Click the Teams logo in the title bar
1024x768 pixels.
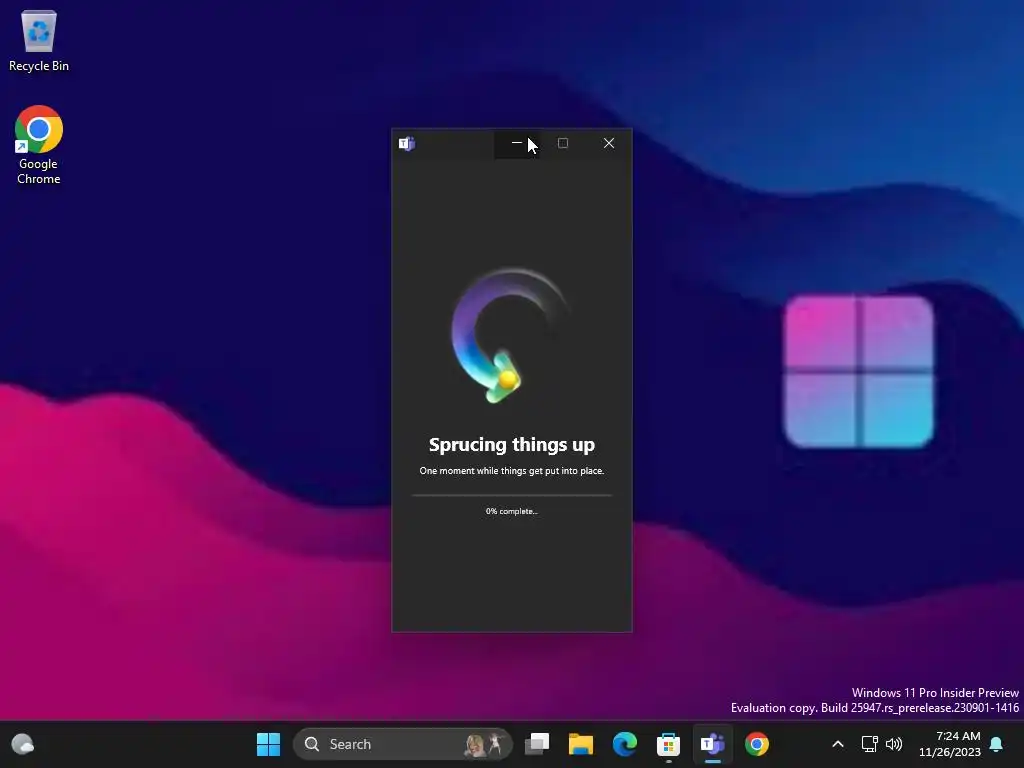[x=407, y=144]
